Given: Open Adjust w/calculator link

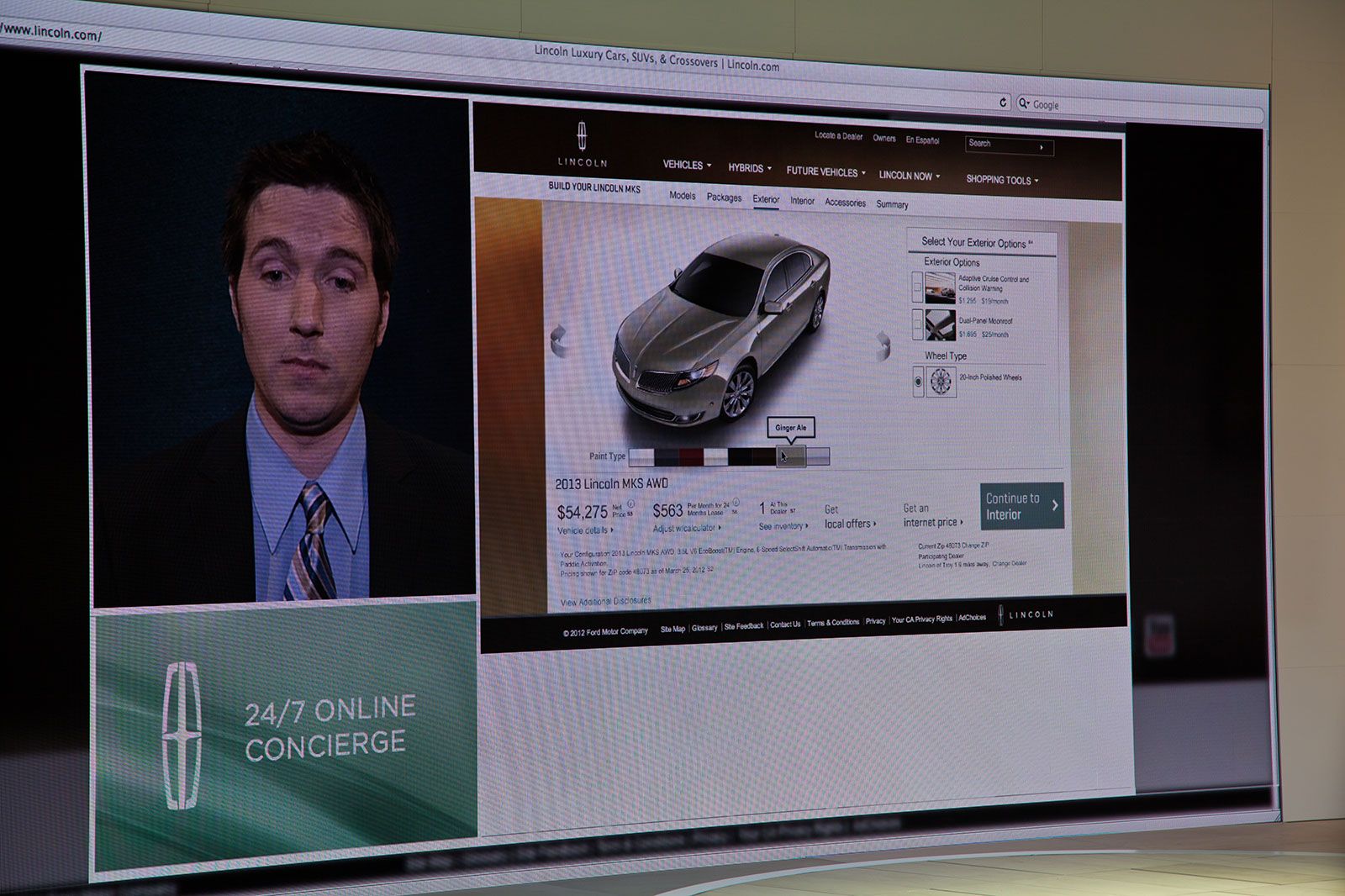Looking at the screenshot, I should click(x=687, y=529).
